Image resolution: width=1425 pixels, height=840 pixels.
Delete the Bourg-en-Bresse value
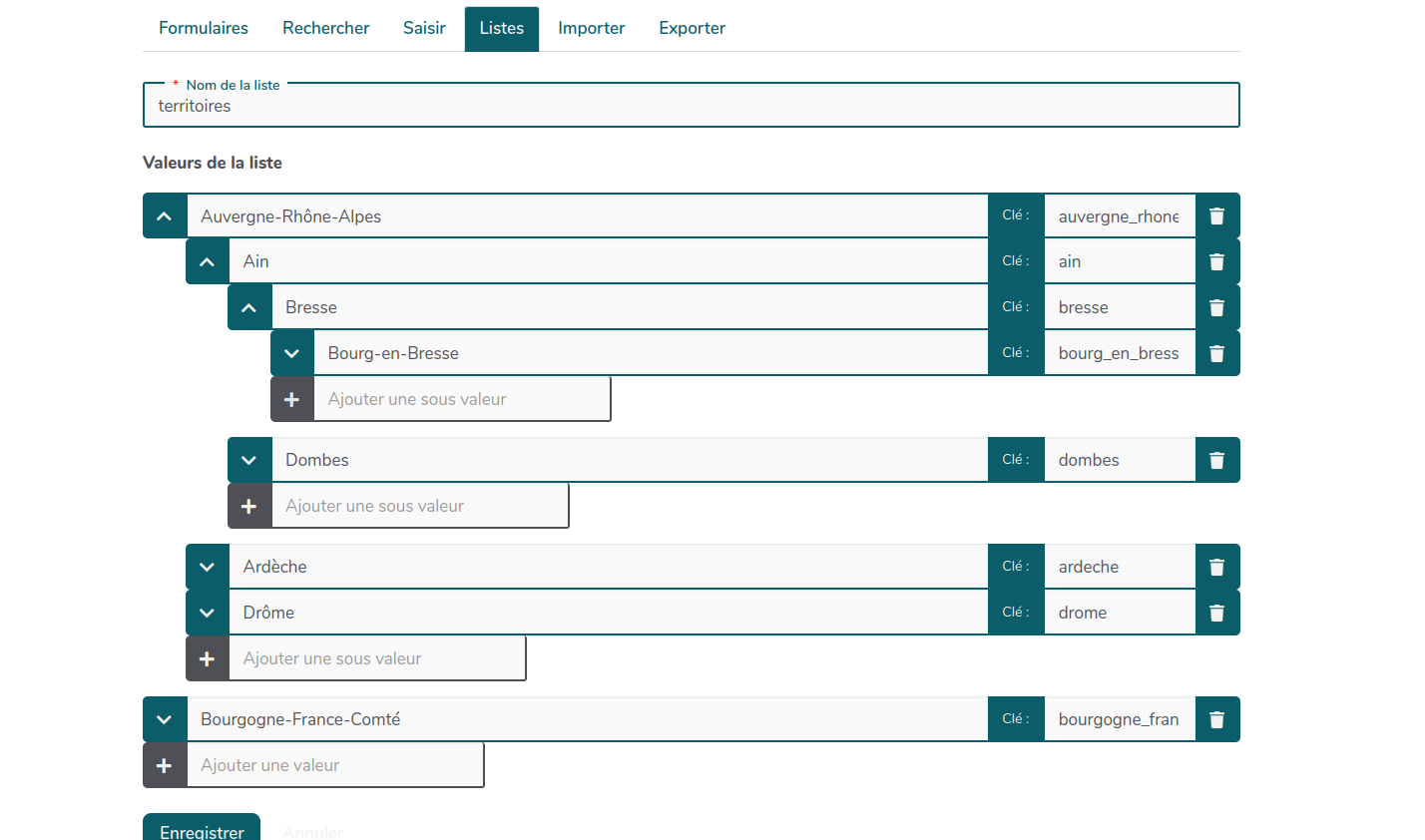[1216, 353]
